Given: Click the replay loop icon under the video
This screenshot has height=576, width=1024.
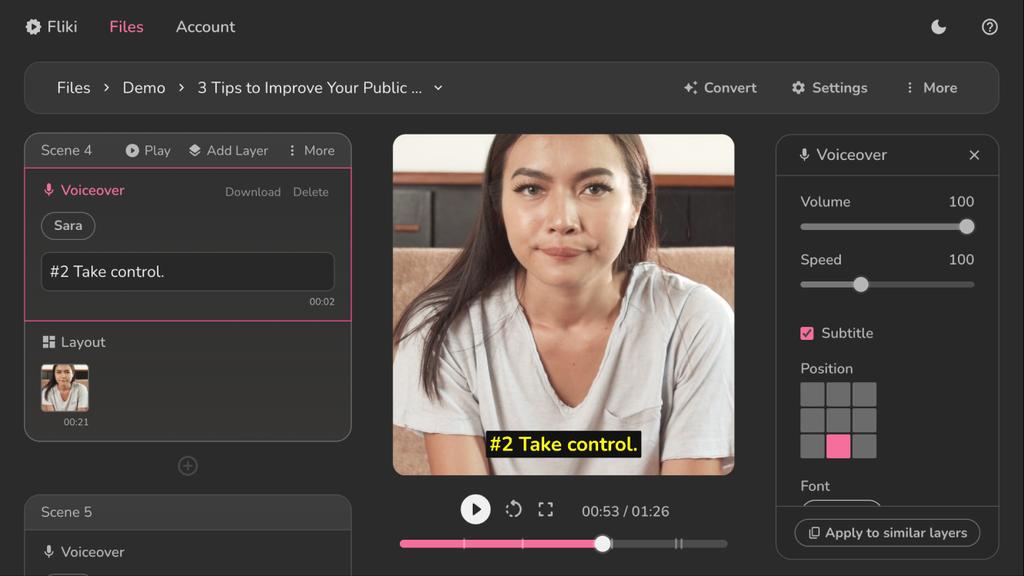Looking at the screenshot, I should point(513,510).
